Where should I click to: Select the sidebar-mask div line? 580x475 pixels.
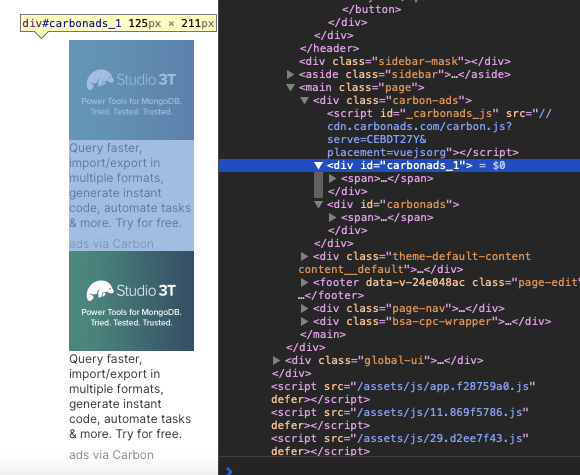pyautogui.click(x=405, y=61)
